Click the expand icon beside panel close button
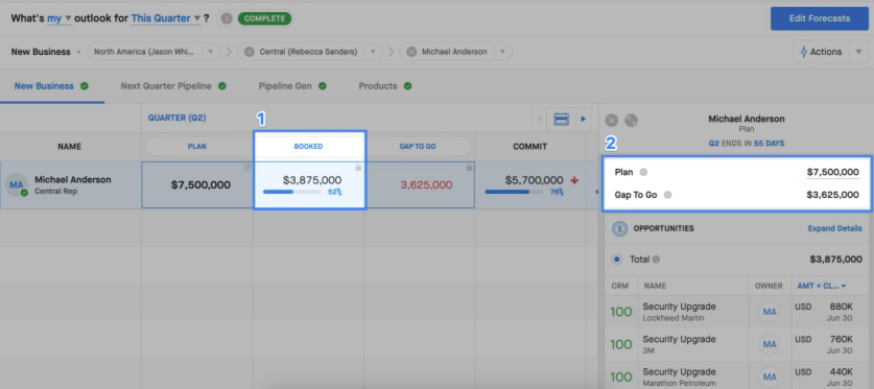874x389 pixels. [631, 120]
